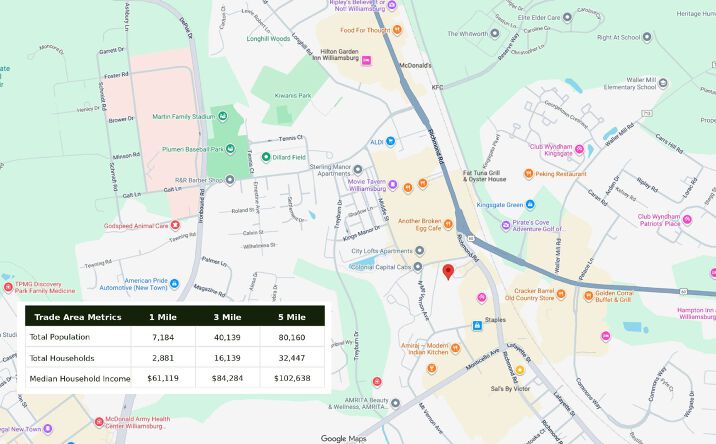Click 5 Mile column header
716x444 pixels.
292,317
